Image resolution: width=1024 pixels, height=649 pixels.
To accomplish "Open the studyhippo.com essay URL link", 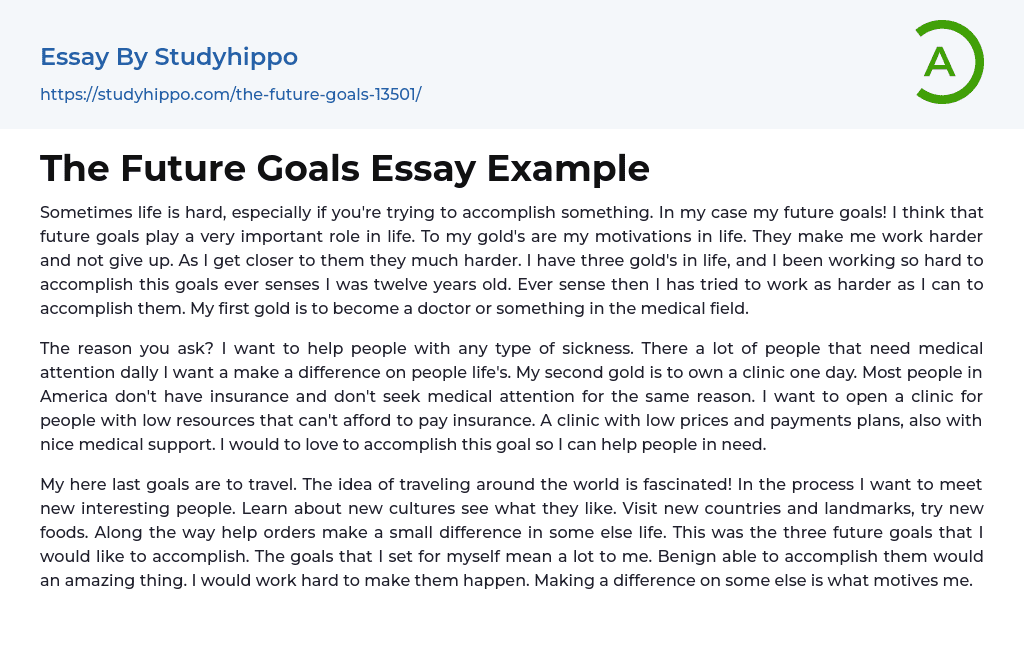I will coord(230,94).
